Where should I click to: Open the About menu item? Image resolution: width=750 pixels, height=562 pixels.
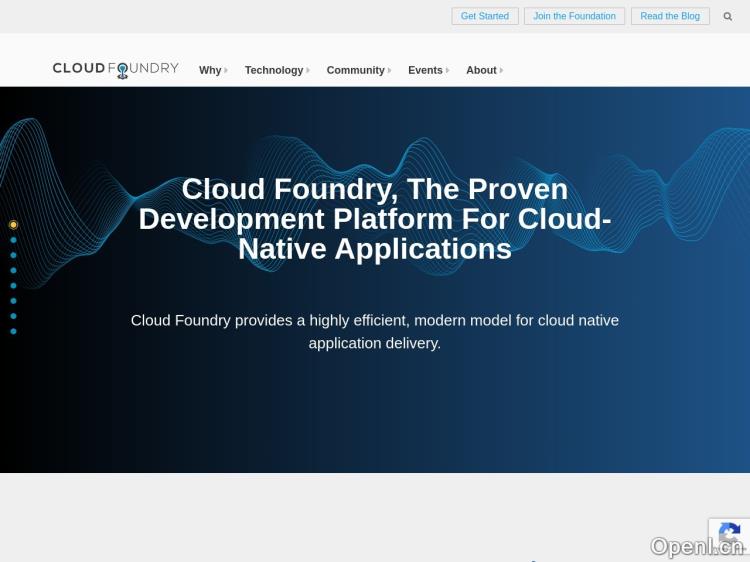483,70
